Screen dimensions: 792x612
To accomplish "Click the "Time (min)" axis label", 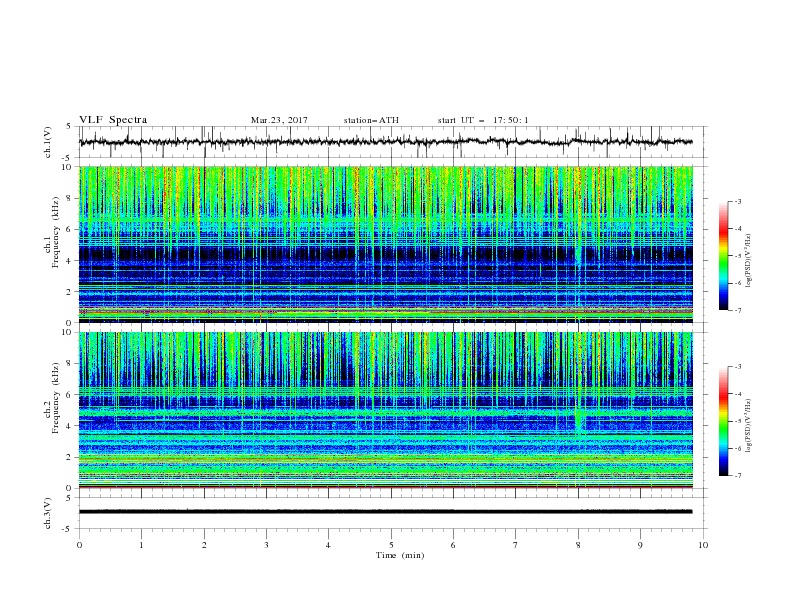I will tap(400, 555).
